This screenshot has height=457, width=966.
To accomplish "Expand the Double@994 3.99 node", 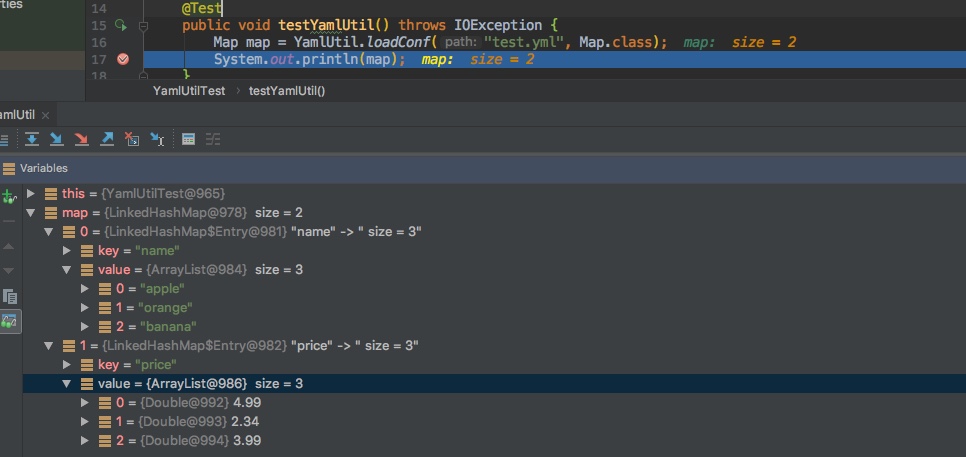I will pos(85,440).
